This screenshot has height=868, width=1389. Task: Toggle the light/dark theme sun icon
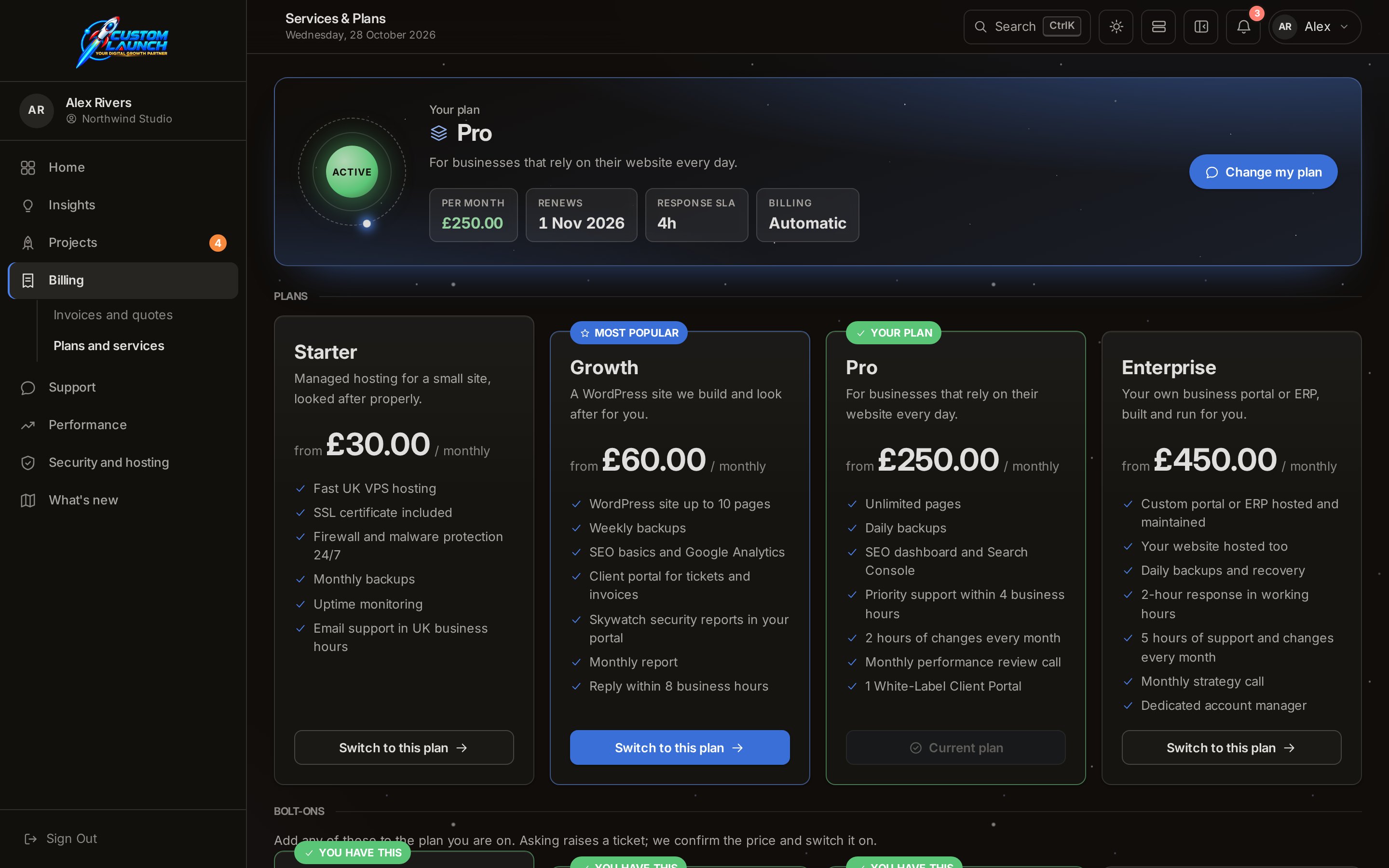(1116, 27)
